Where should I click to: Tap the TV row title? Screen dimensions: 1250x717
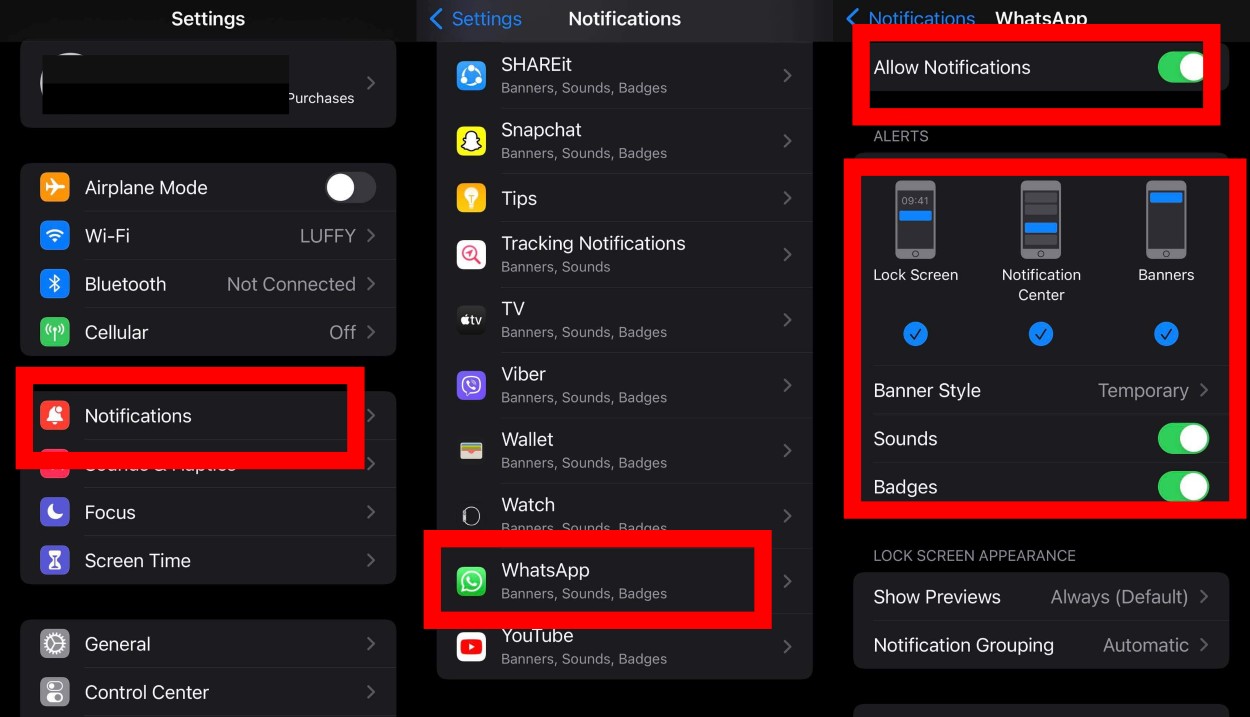tap(513, 308)
